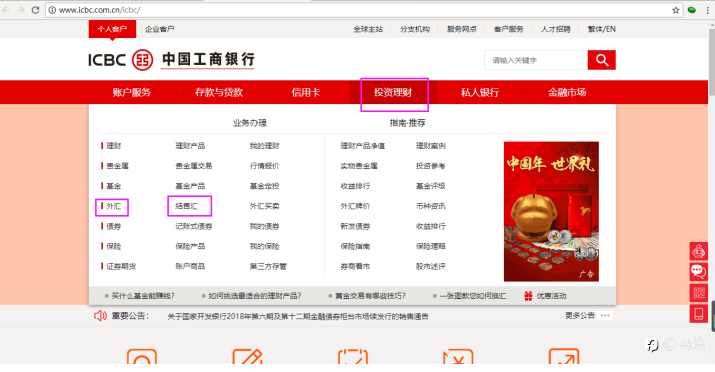Select 结售汇 under 外汇

point(187,206)
